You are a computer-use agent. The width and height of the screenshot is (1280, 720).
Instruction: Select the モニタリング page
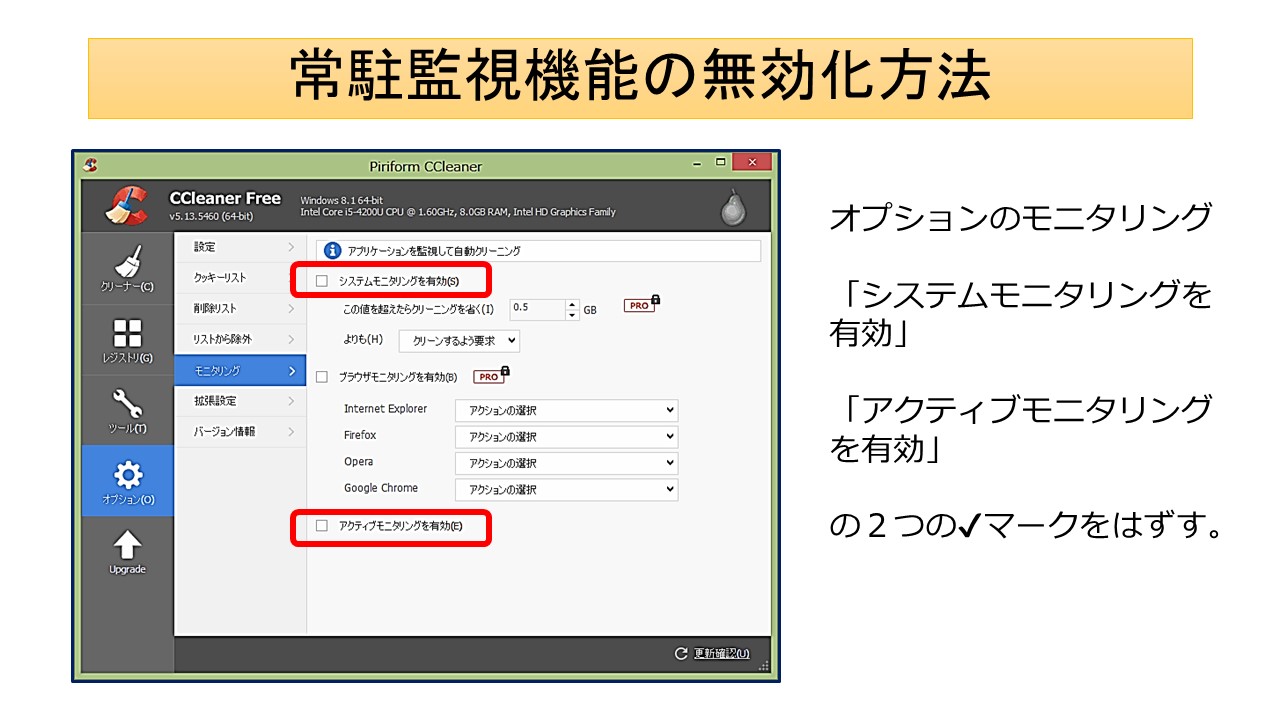coord(240,370)
